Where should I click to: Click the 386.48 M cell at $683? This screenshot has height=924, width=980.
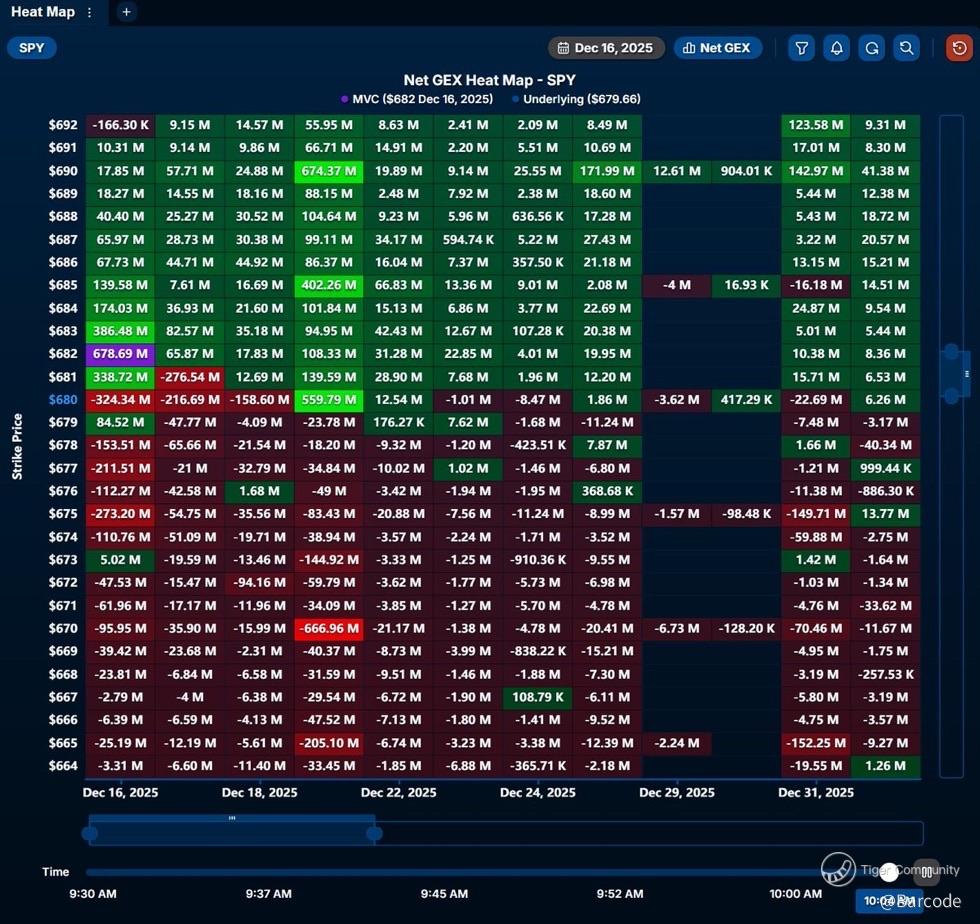point(121,331)
